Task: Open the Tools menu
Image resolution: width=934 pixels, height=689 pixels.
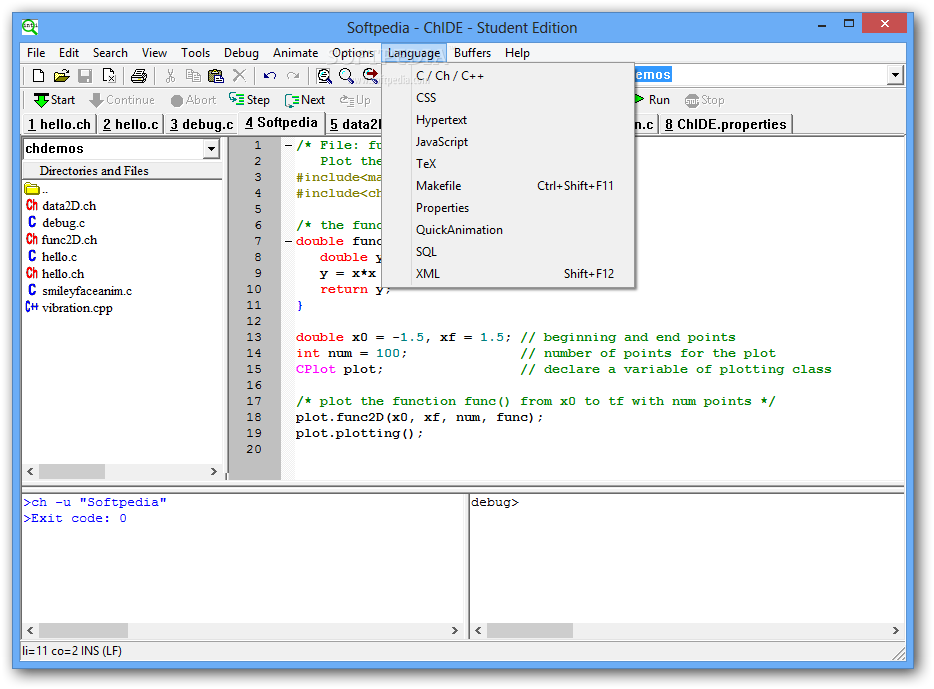Action: 195,53
